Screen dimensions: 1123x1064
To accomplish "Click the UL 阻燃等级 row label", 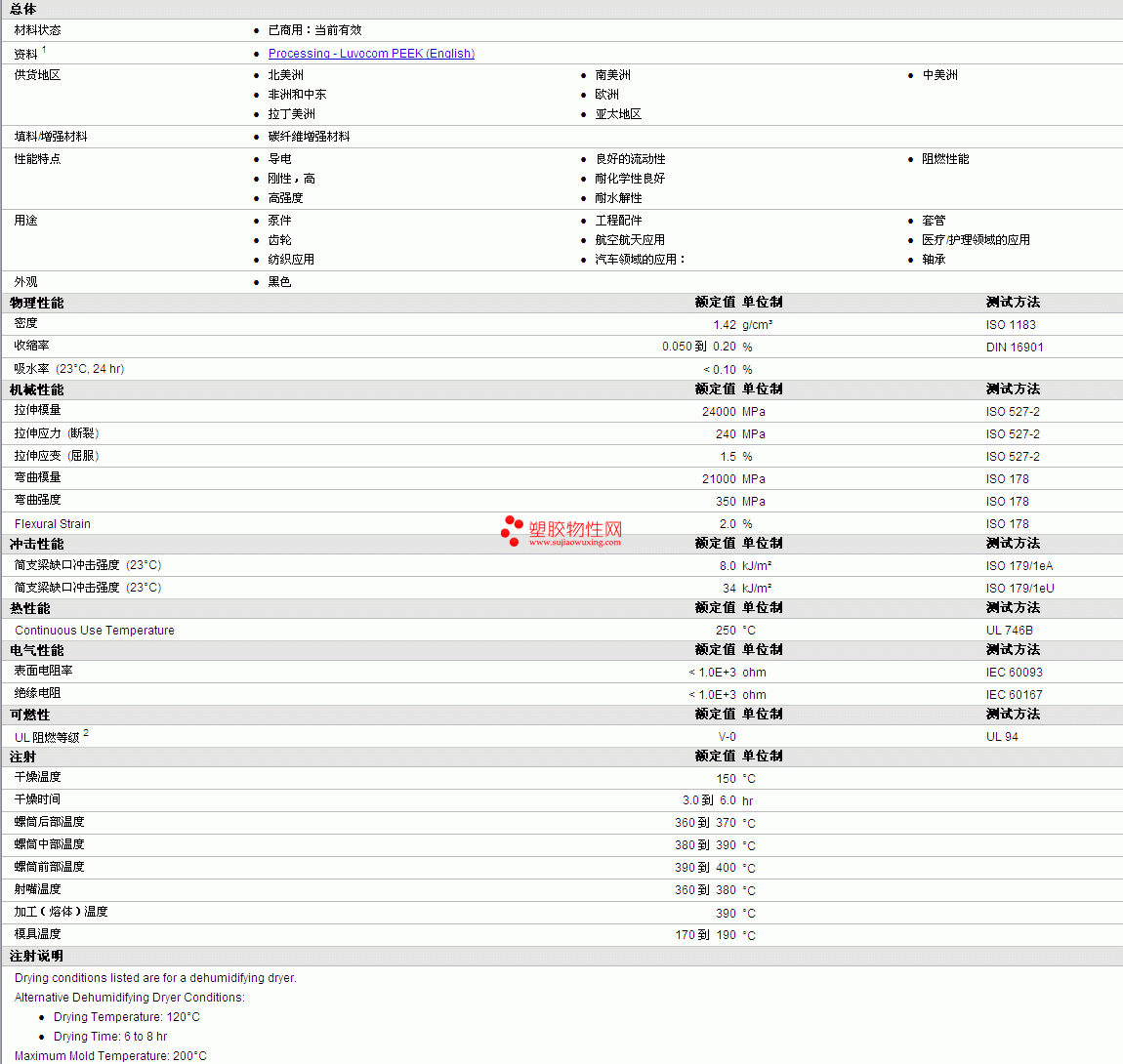I will tap(47, 737).
